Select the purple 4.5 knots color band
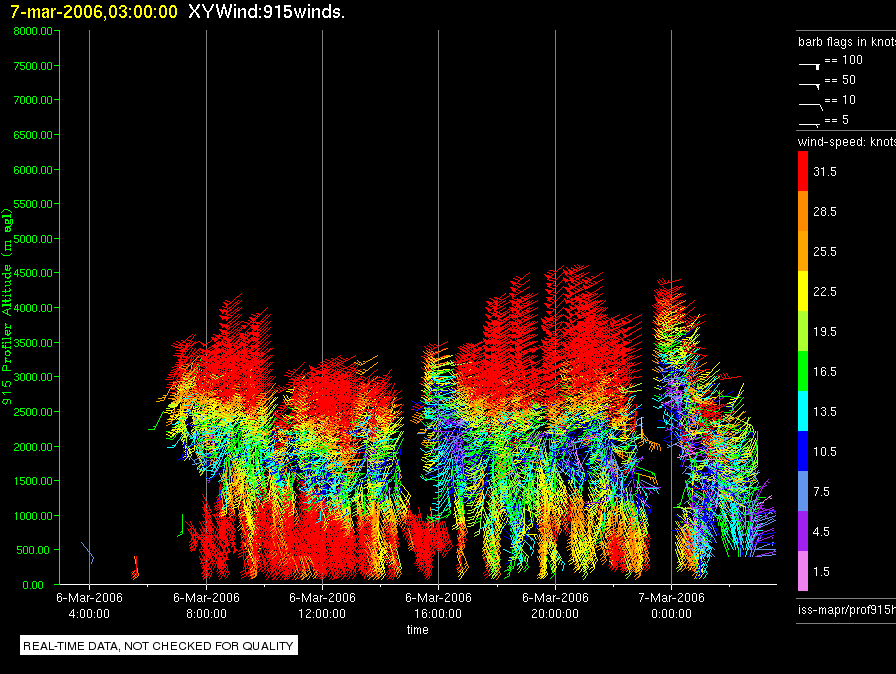This screenshot has height=674, width=896. click(803, 531)
